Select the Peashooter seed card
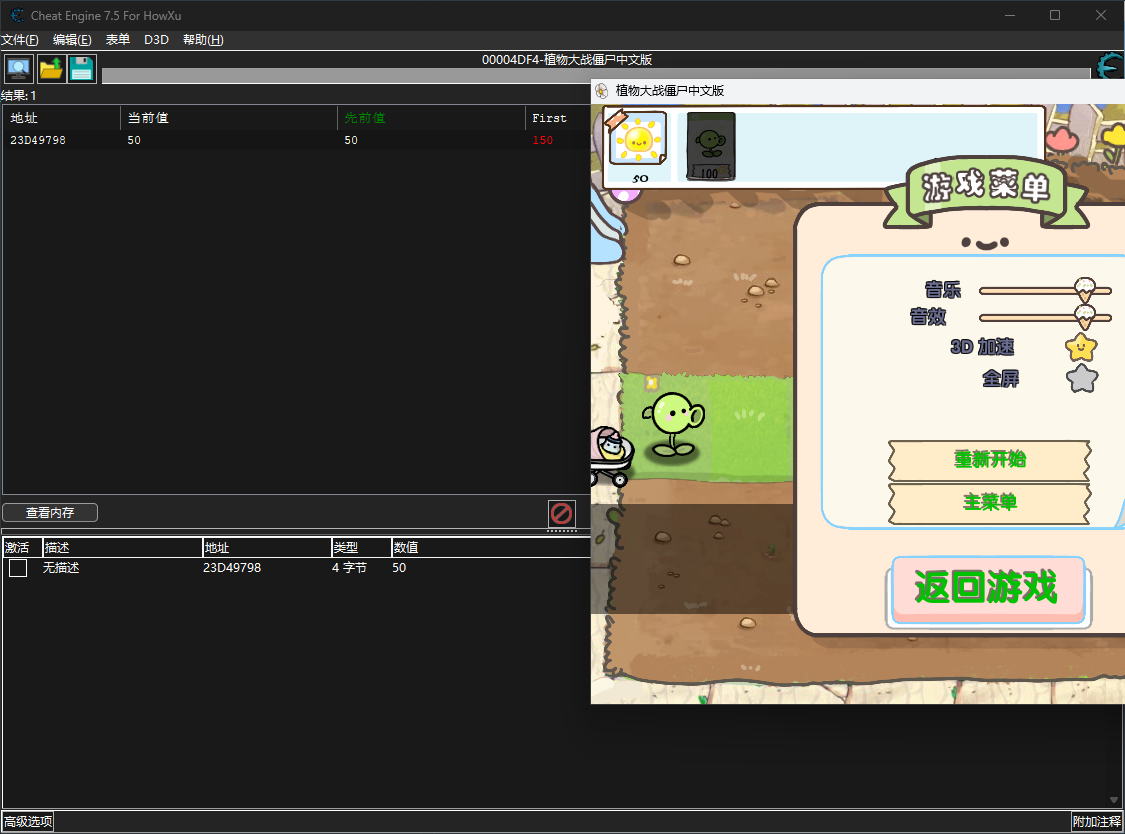The height and width of the screenshot is (834, 1125). 711,146
